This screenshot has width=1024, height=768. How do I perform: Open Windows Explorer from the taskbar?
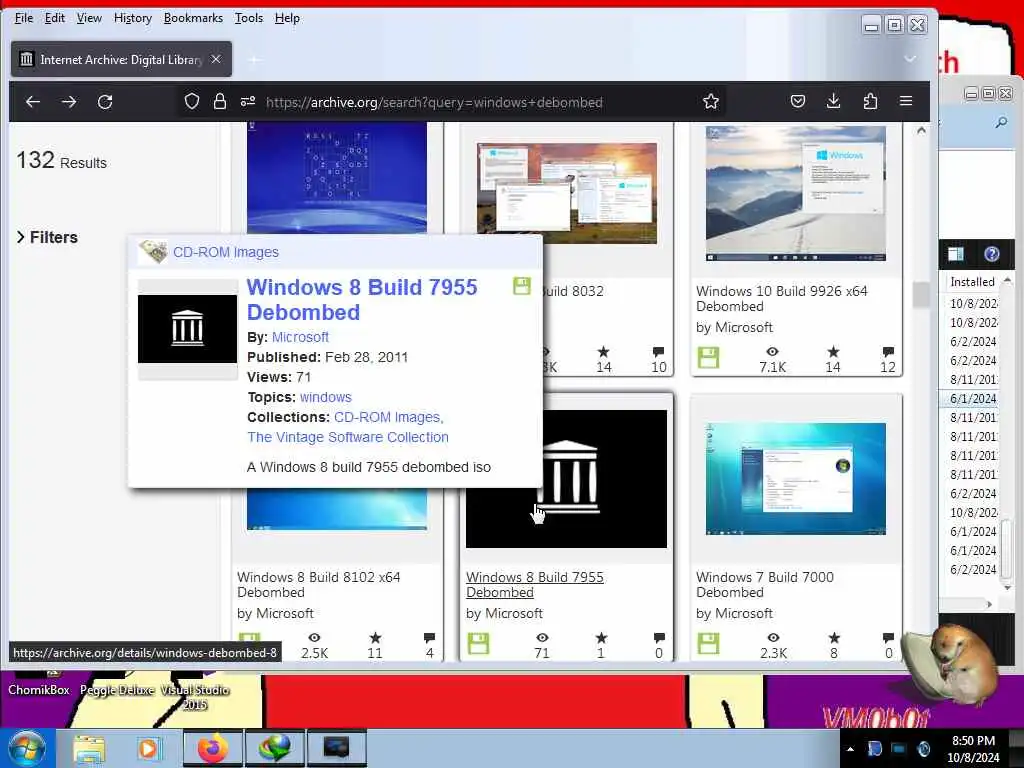click(89, 748)
